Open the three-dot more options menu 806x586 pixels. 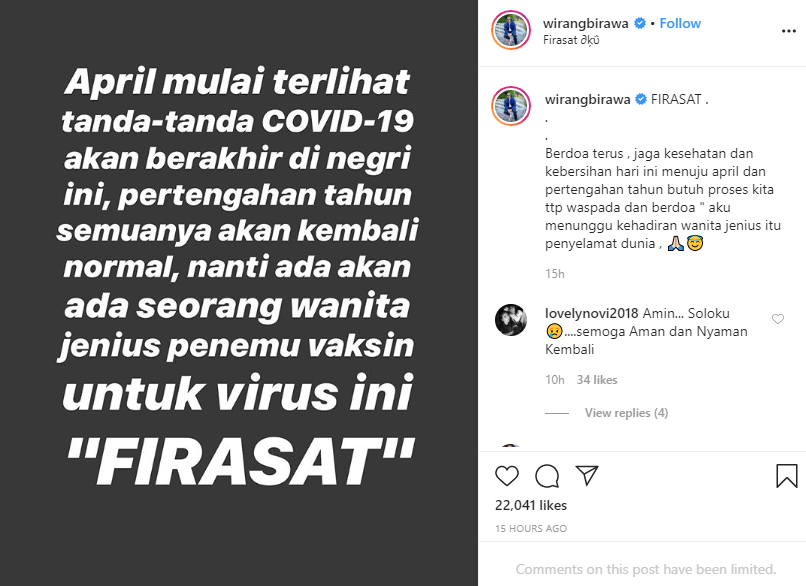click(789, 31)
